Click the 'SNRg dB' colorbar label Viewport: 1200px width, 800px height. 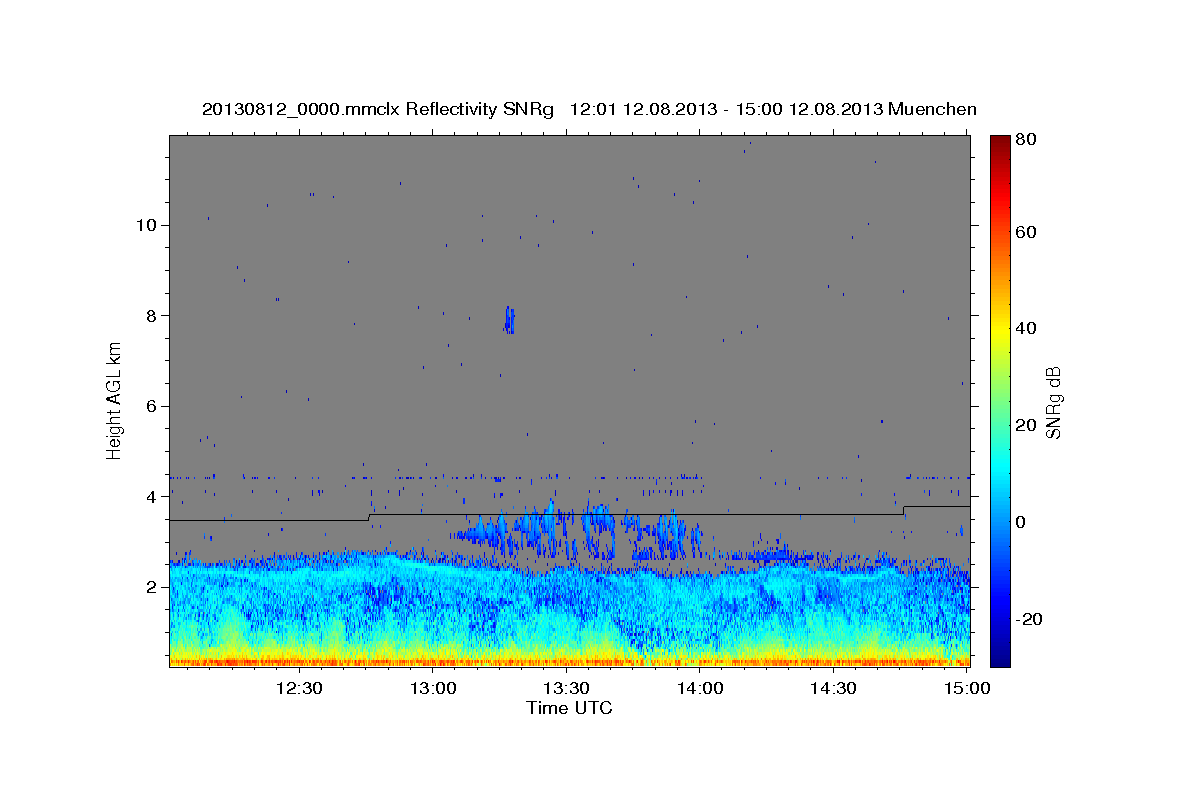point(1054,402)
